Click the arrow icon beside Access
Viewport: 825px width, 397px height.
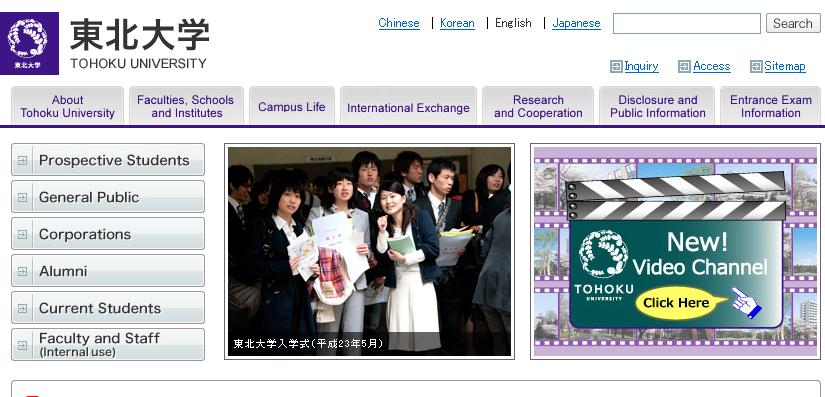tap(684, 66)
